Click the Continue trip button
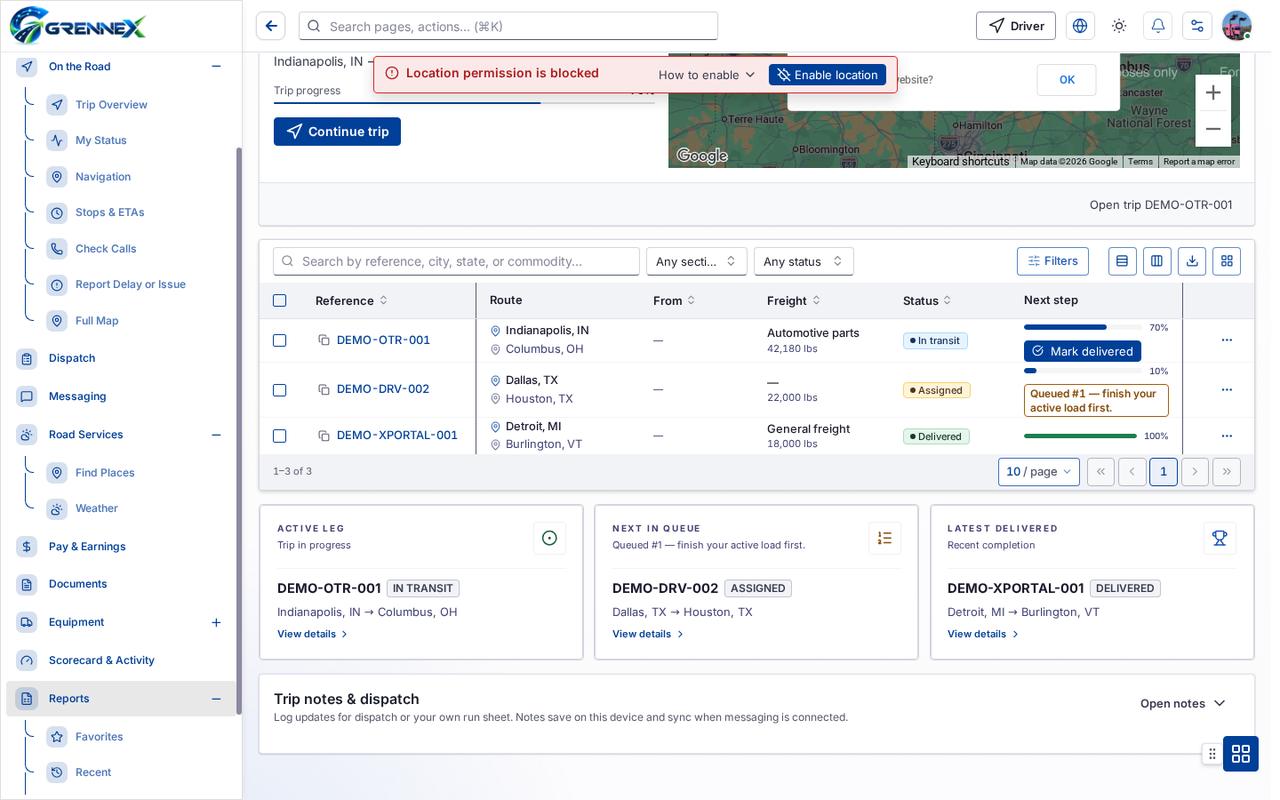Screen dimensions: 1280x800 337,131
